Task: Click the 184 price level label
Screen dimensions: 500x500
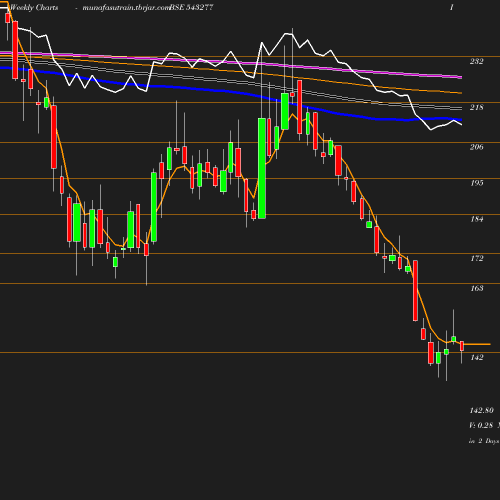Action: pos(477,219)
